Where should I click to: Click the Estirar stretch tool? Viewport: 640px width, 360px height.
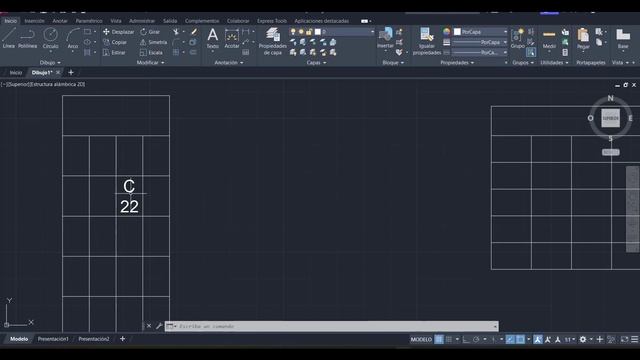(114, 53)
